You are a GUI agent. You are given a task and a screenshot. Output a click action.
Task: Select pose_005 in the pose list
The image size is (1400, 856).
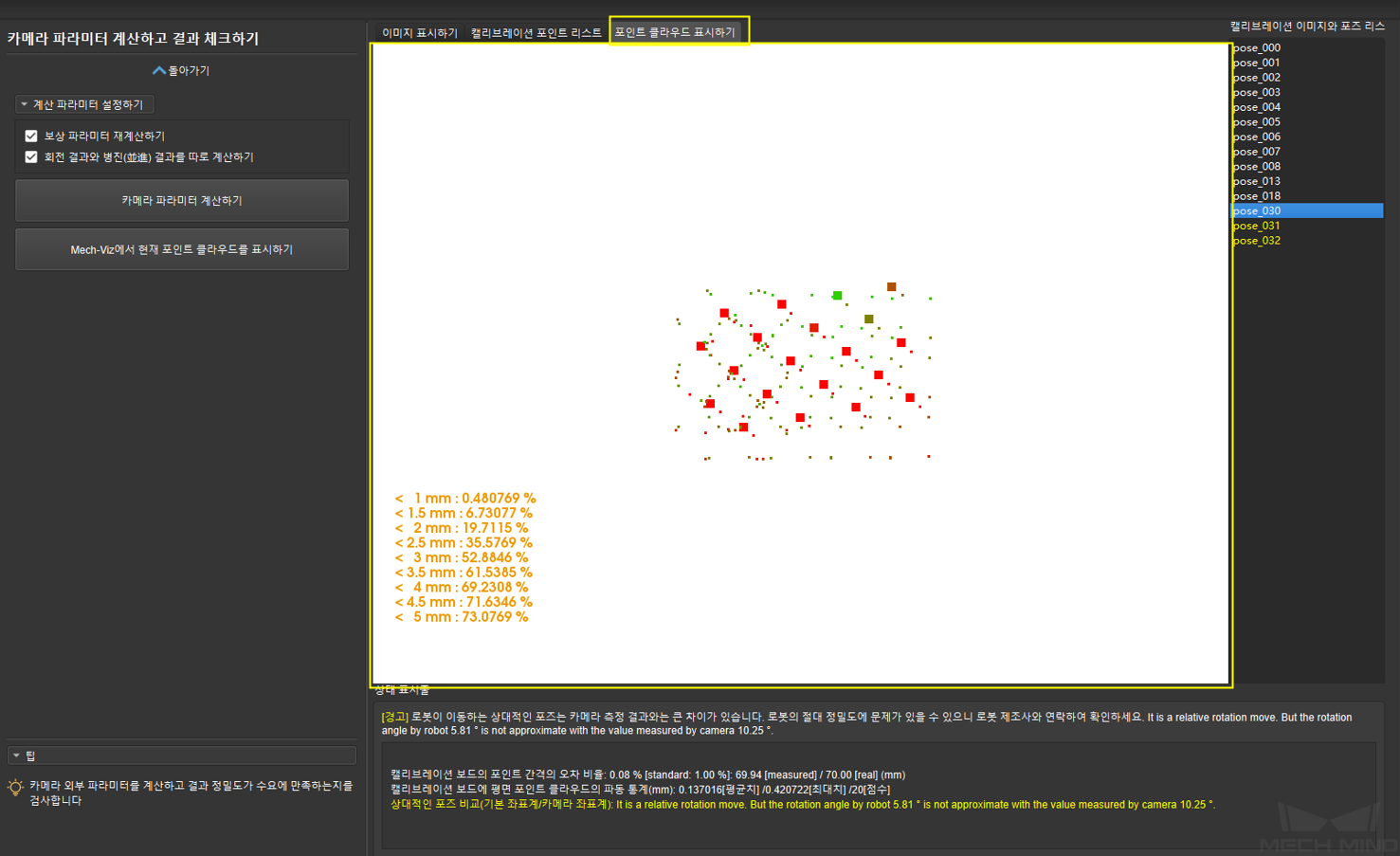tap(1307, 121)
